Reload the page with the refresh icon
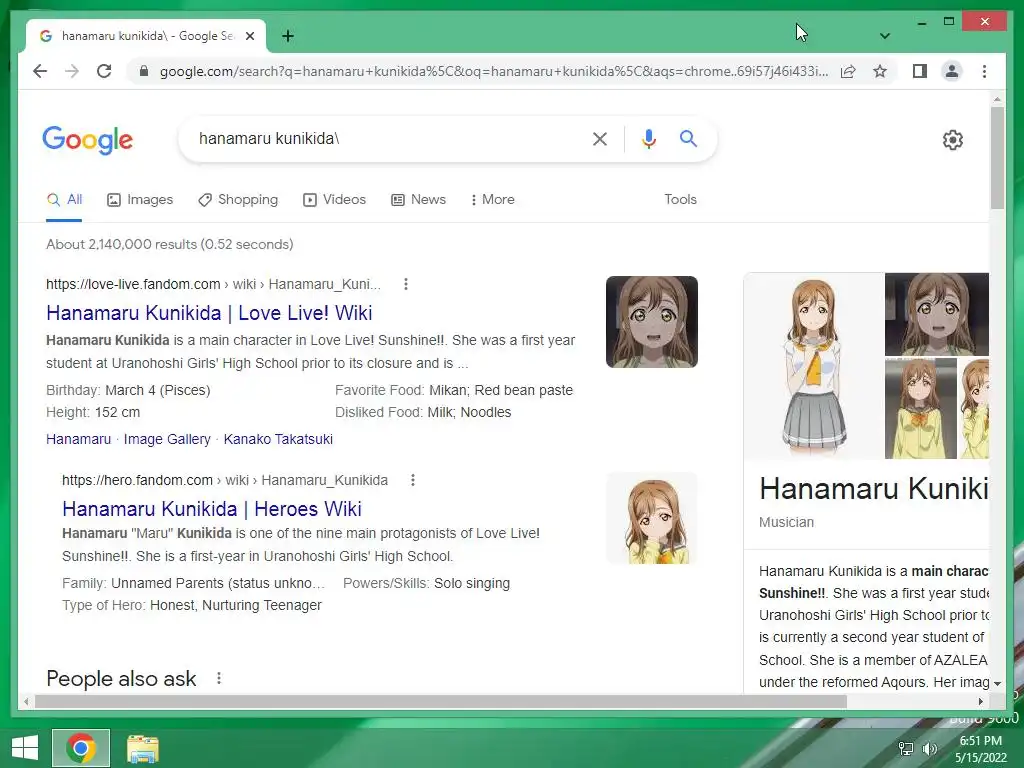The height and width of the screenshot is (768, 1024). coord(104,71)
